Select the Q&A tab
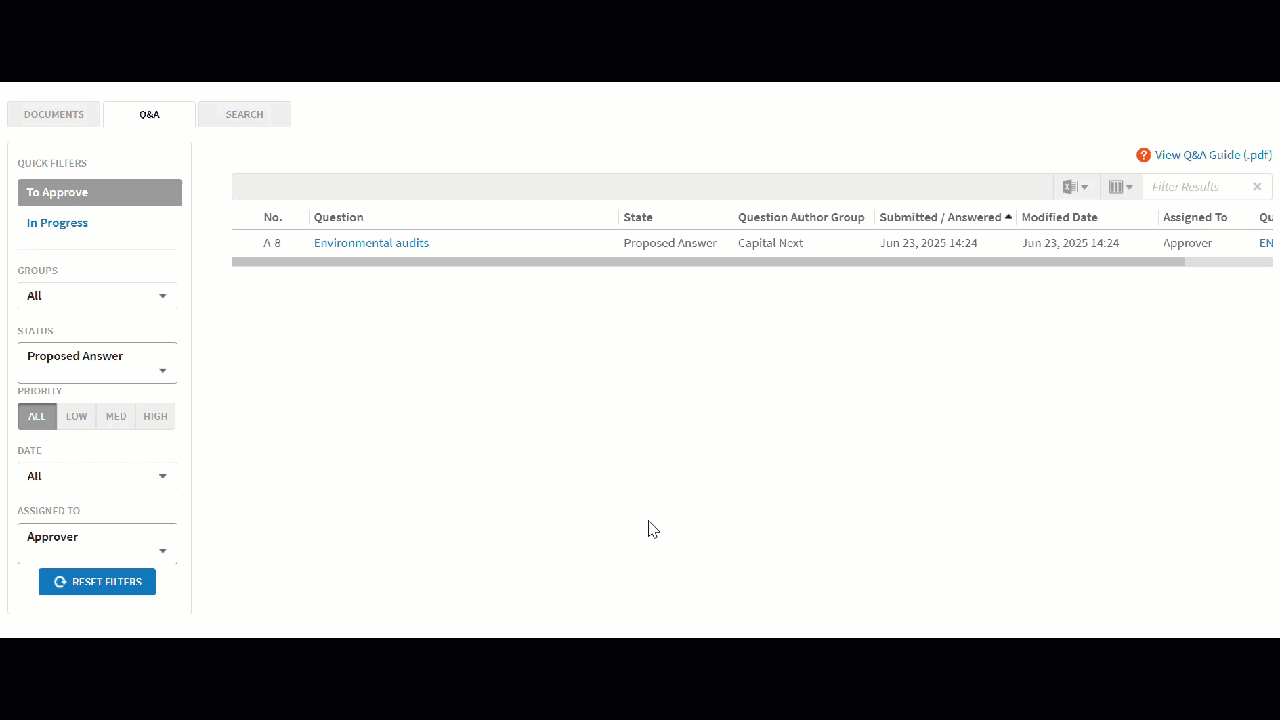This screenshot has width=1280, height=720. click(149, 115)
